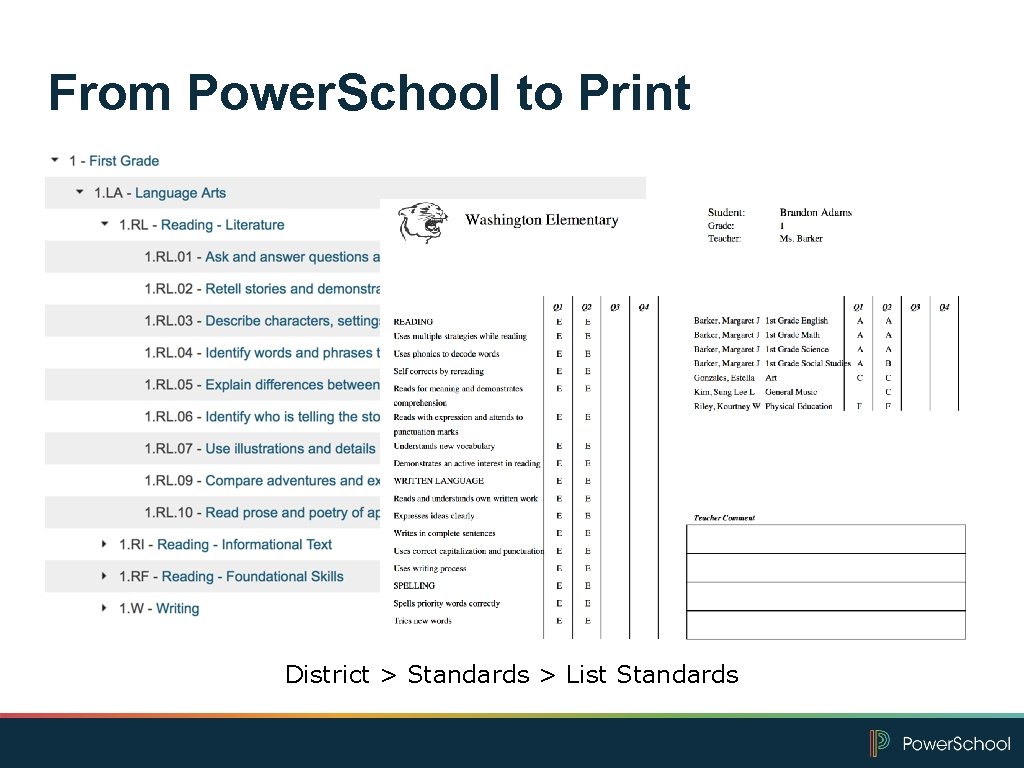This screenshot has width=1024, height=768.
Task: Click 'District' in the breadcrumb path
Action: (327, 674)
